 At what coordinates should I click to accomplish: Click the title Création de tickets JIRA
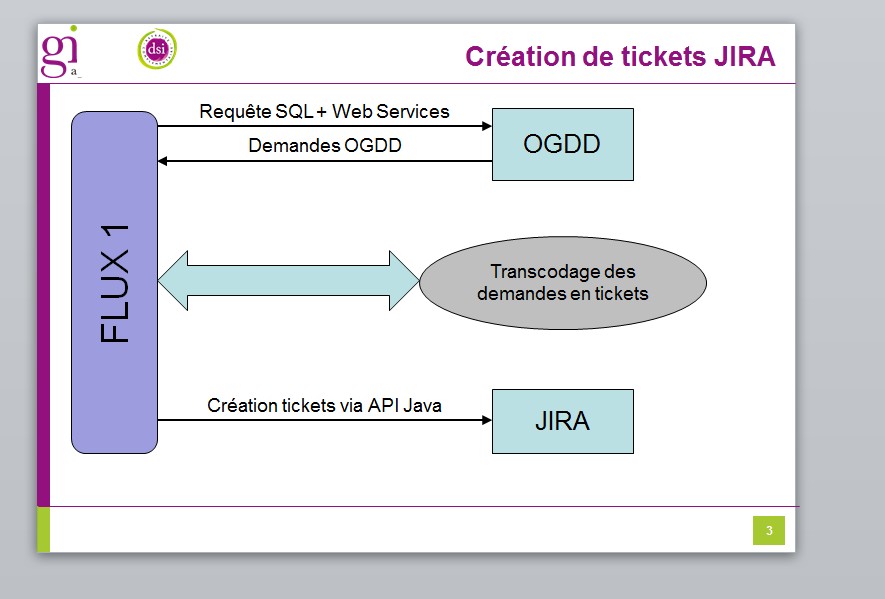coord(620,56)
